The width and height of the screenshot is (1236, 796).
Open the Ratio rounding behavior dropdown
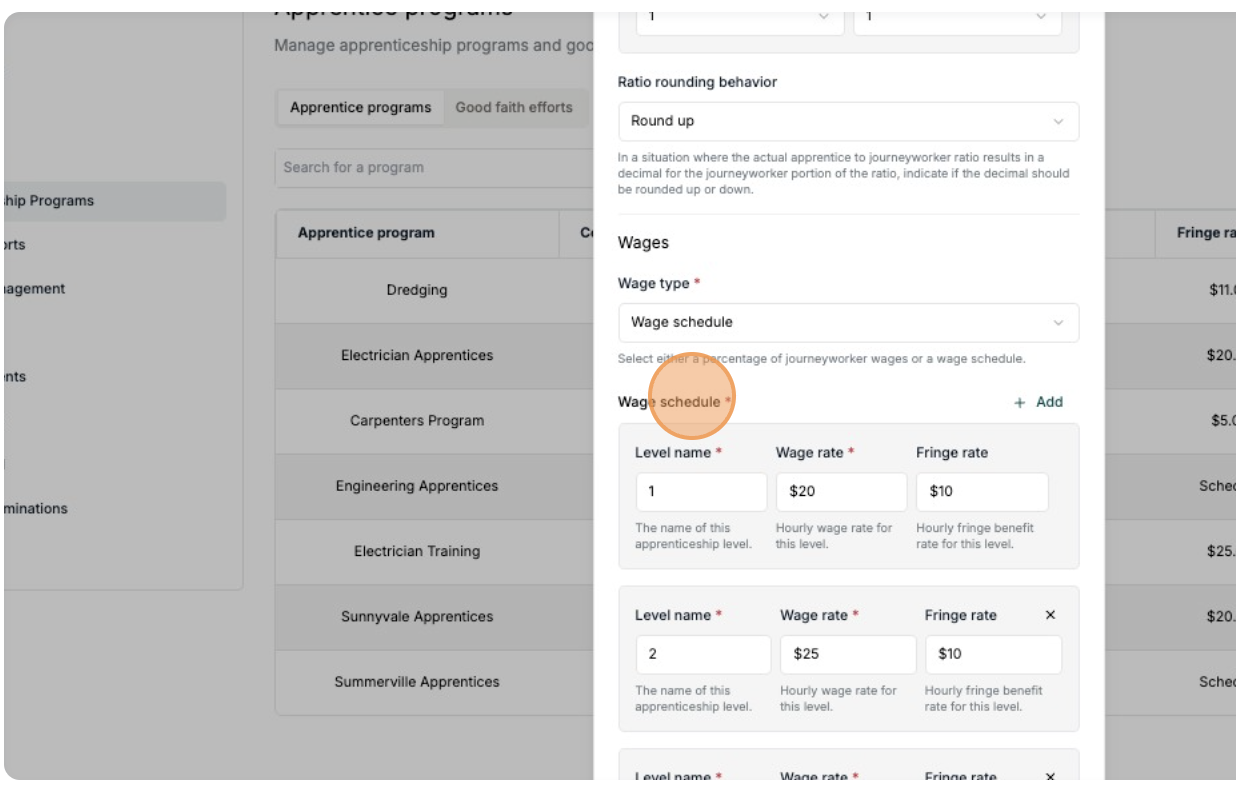coord(848,121)
